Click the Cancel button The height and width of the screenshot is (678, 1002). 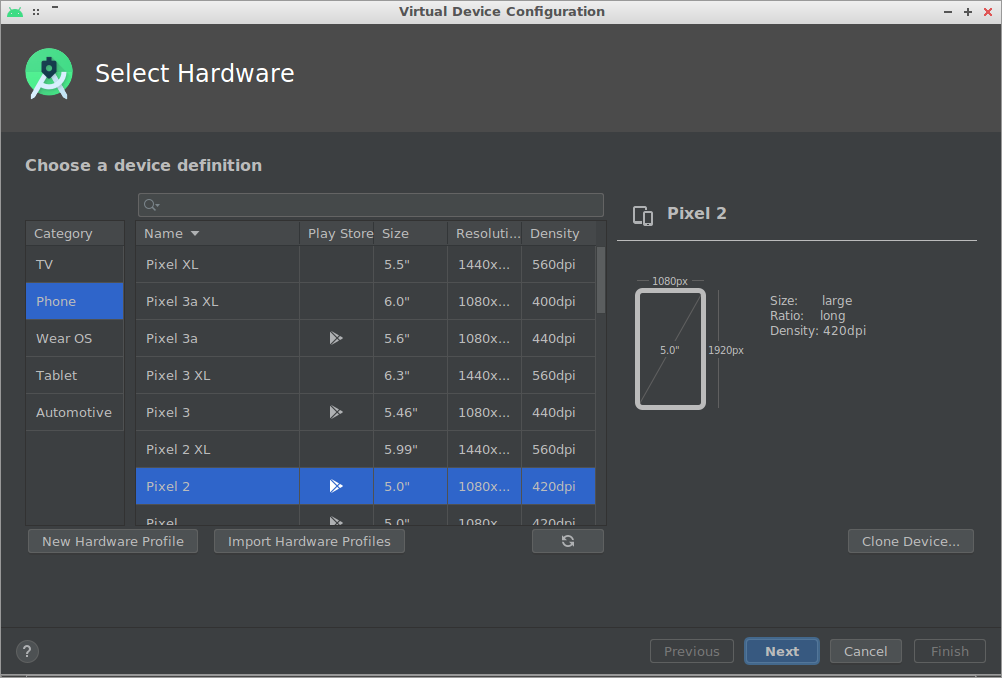pyautogui.click(x=865, y=651)
